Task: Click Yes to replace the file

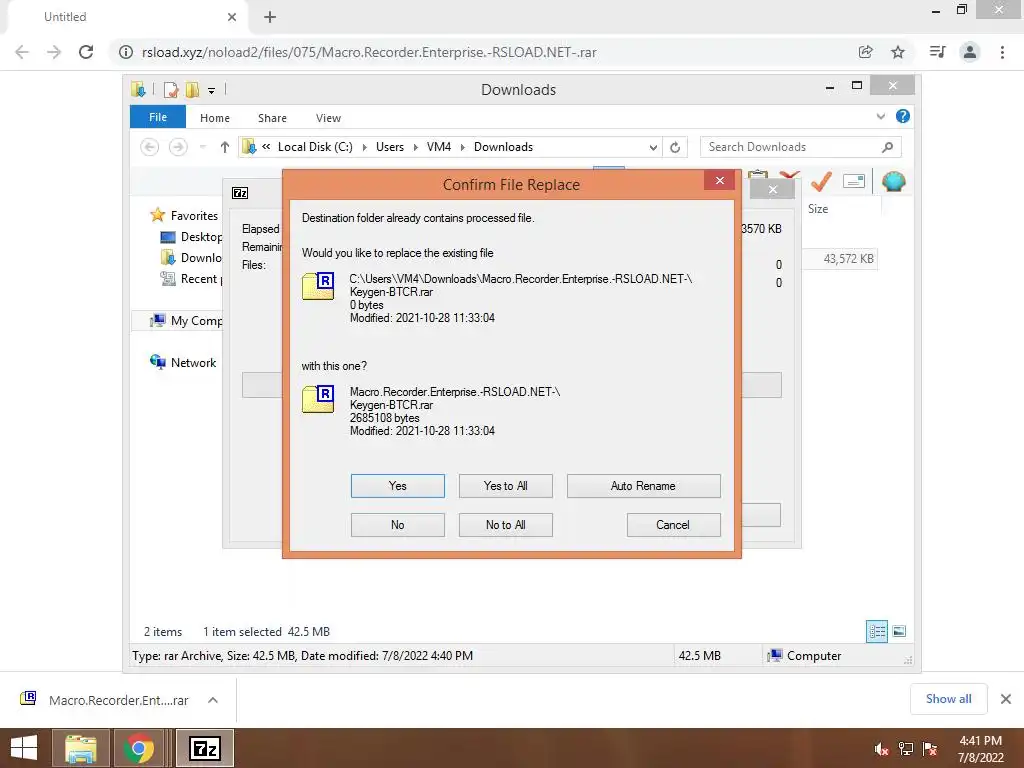Action: click(x=397, y=486)
